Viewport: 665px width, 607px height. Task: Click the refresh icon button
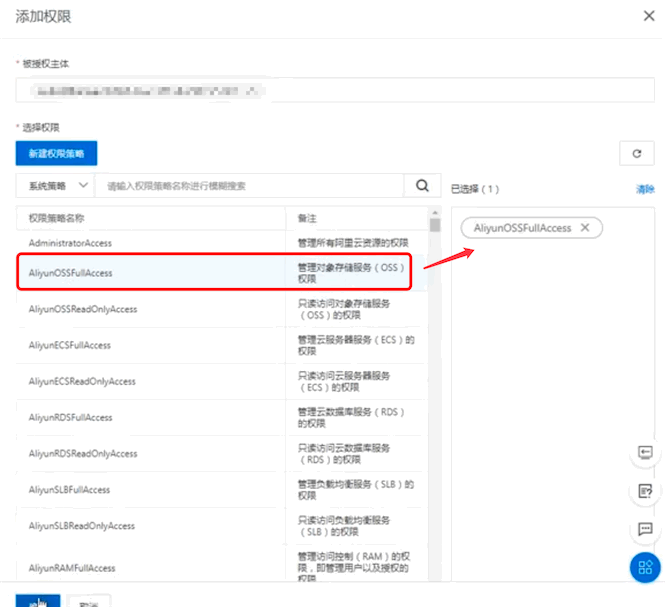637,154
